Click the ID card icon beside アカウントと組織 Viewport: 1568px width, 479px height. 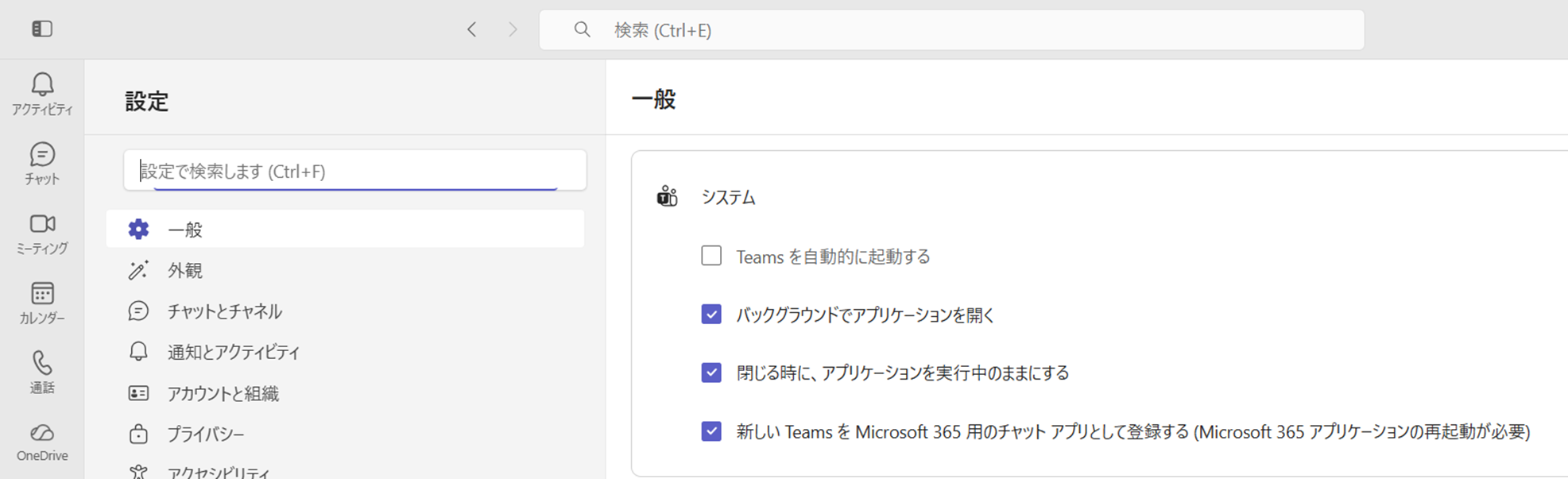tap(138, 393)
